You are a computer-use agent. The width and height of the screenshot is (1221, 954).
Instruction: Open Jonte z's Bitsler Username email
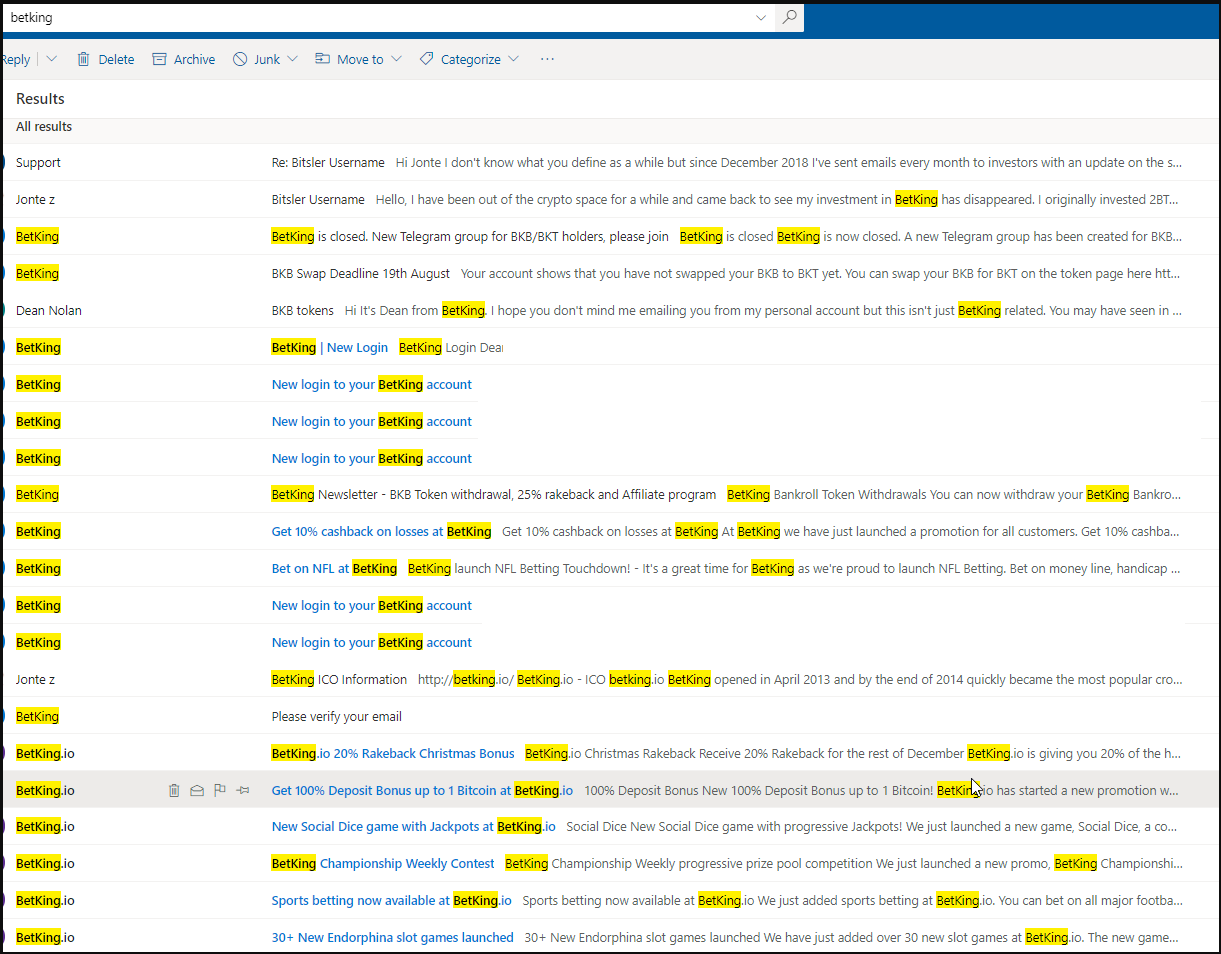611,199
